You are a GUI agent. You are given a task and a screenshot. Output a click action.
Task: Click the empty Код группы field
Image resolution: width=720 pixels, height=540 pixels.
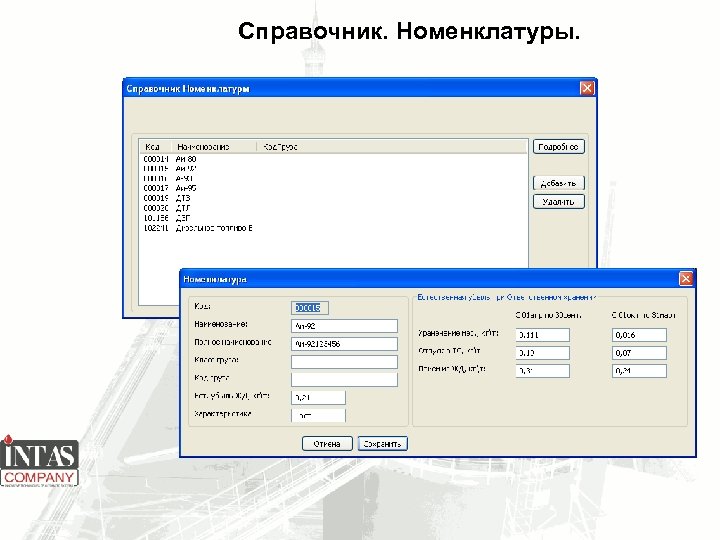344,380
